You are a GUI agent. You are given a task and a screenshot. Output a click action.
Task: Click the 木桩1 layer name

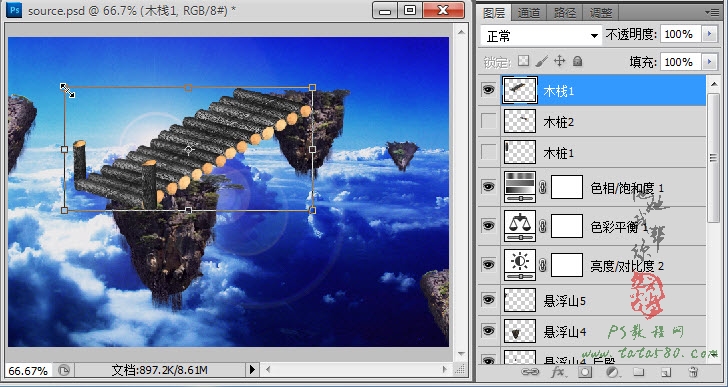click(x=559, y=153)
